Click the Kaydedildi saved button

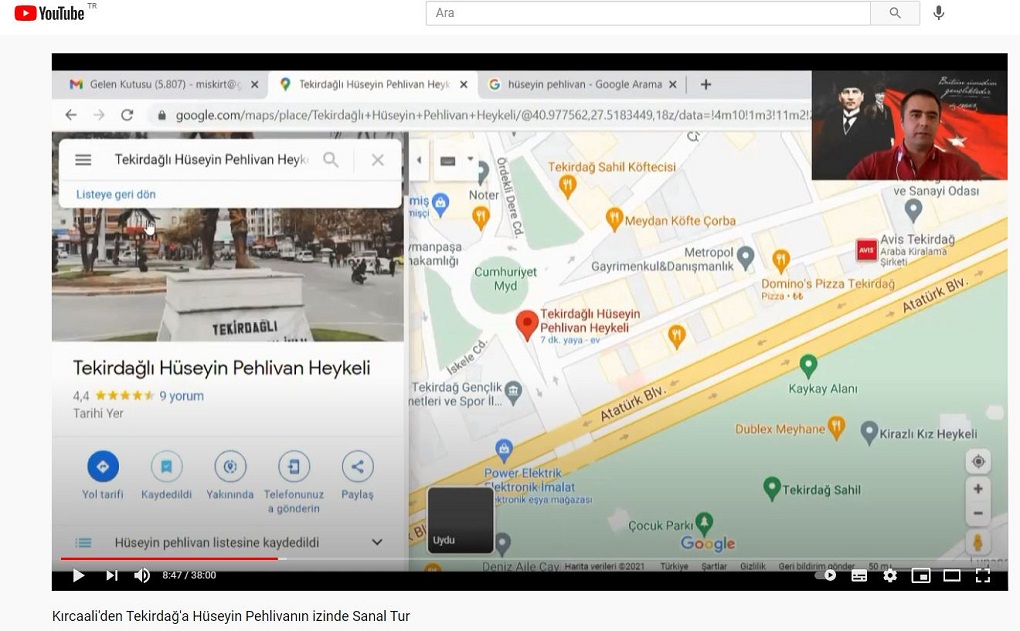point(167,476)
